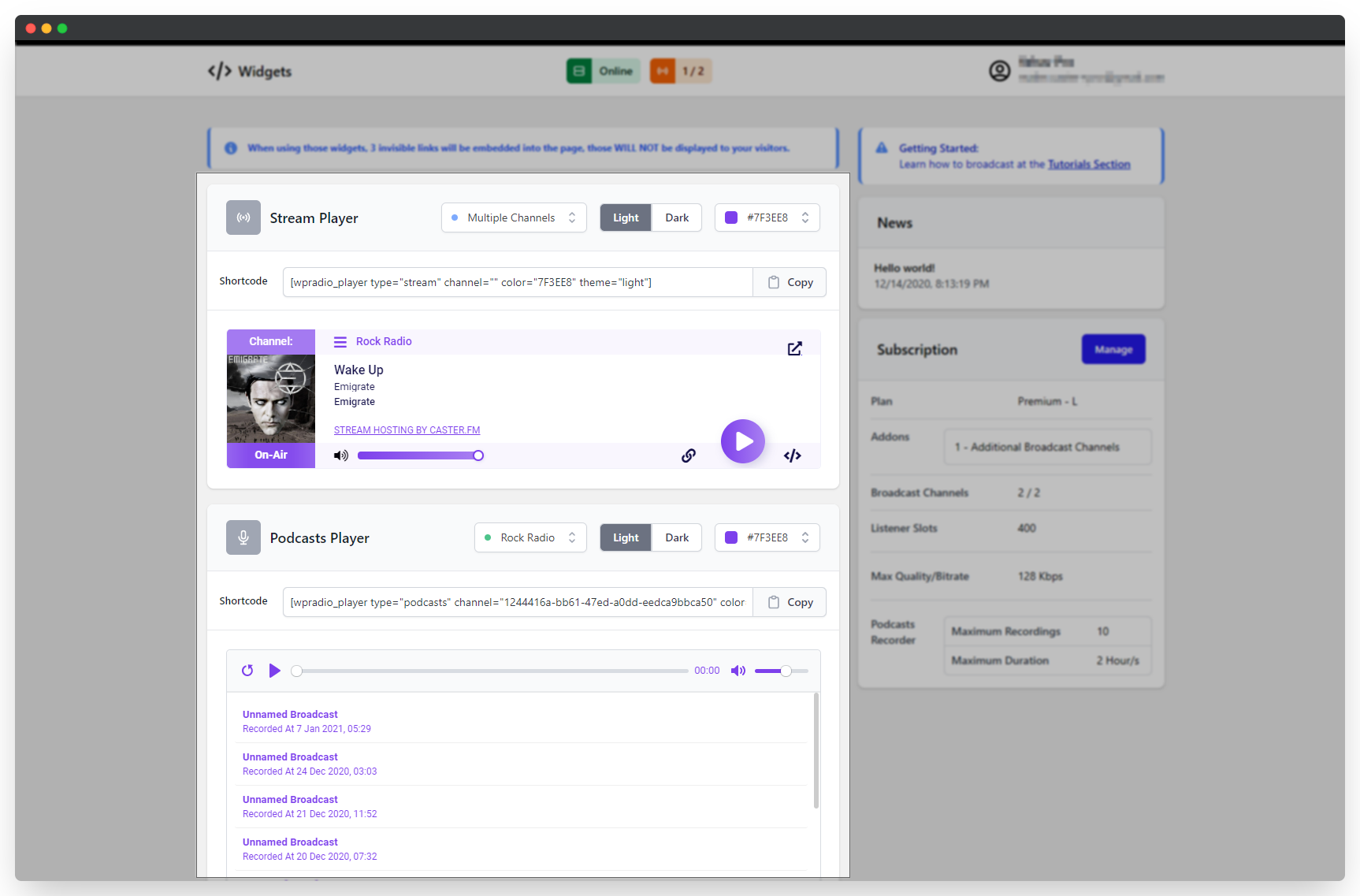Click the Podcasts Player microphone icon
This screenshot has width=1360, height=896.
[x=243, y=537]
